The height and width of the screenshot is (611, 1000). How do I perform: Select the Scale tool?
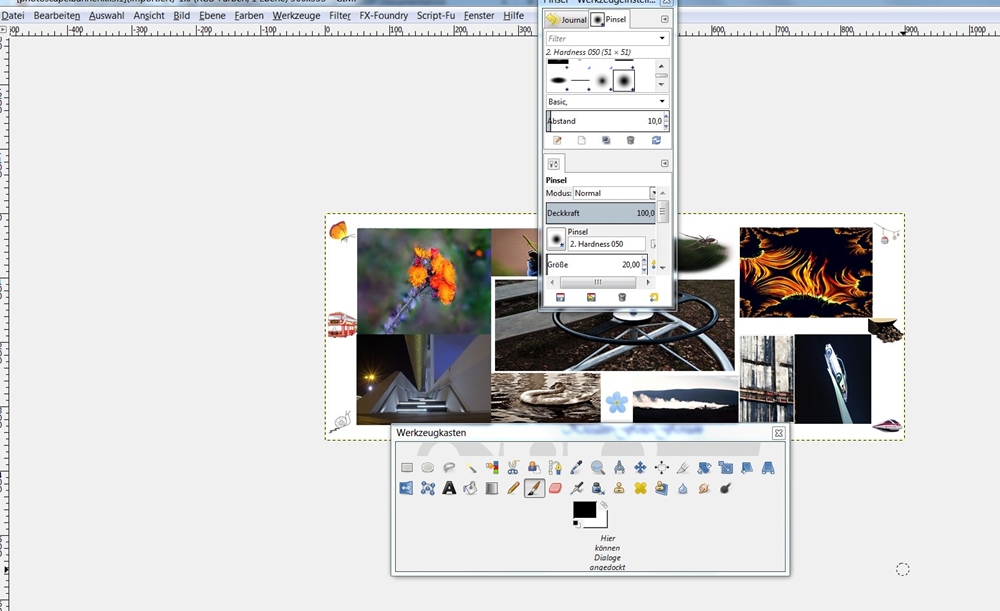coord(726,467)
